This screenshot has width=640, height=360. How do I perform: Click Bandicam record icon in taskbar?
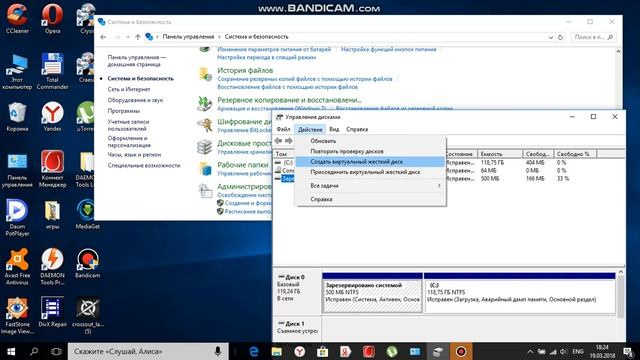461,351
